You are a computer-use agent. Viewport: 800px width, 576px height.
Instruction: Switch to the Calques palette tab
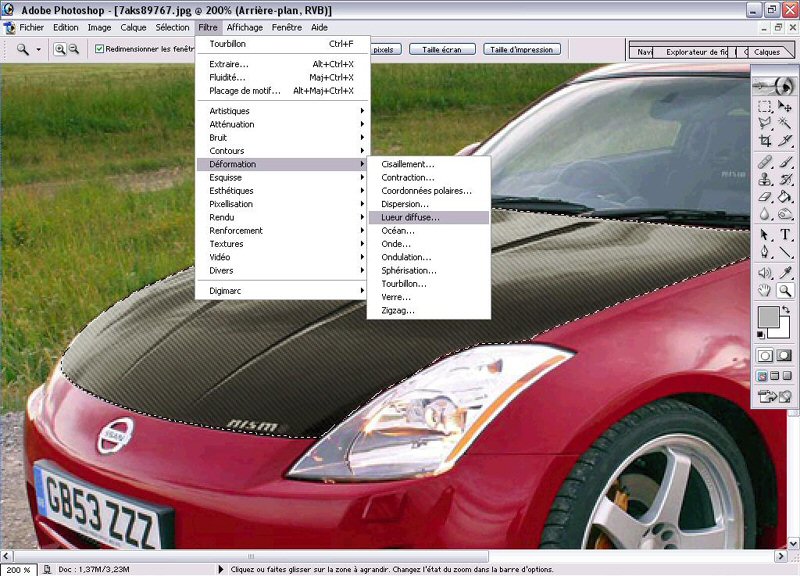767,52
